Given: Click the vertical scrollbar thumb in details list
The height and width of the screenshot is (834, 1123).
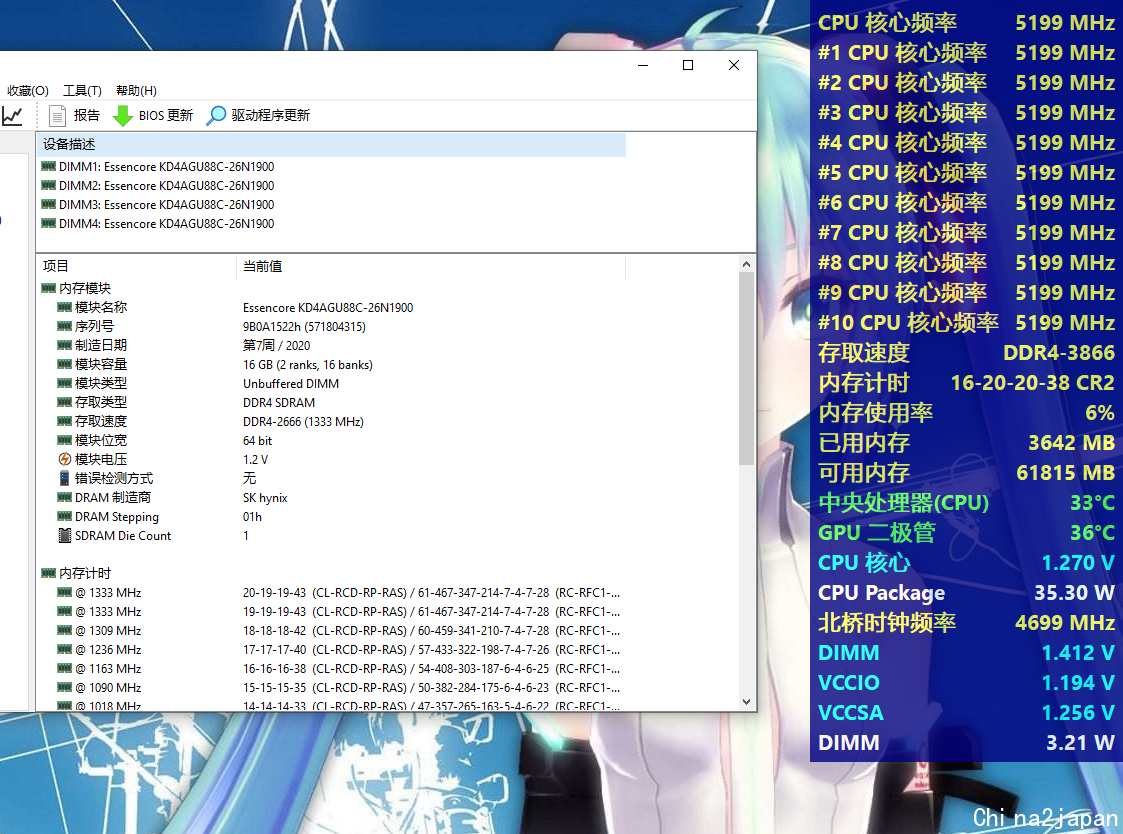Looking at the screenshot, I should [746, 368].
